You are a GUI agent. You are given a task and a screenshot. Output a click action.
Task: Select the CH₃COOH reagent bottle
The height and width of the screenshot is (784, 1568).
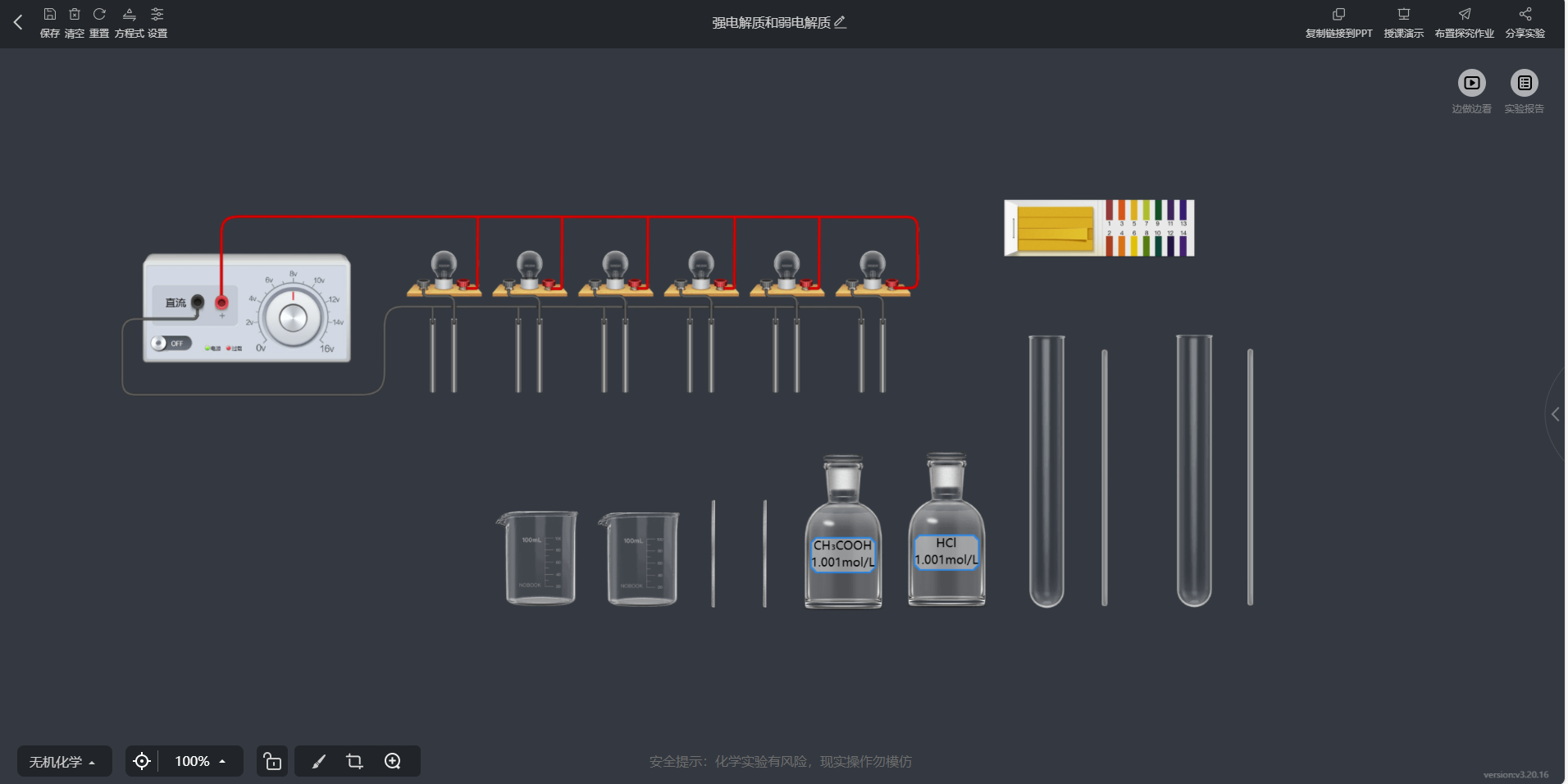pyautogui.click(x=843, y=531)
